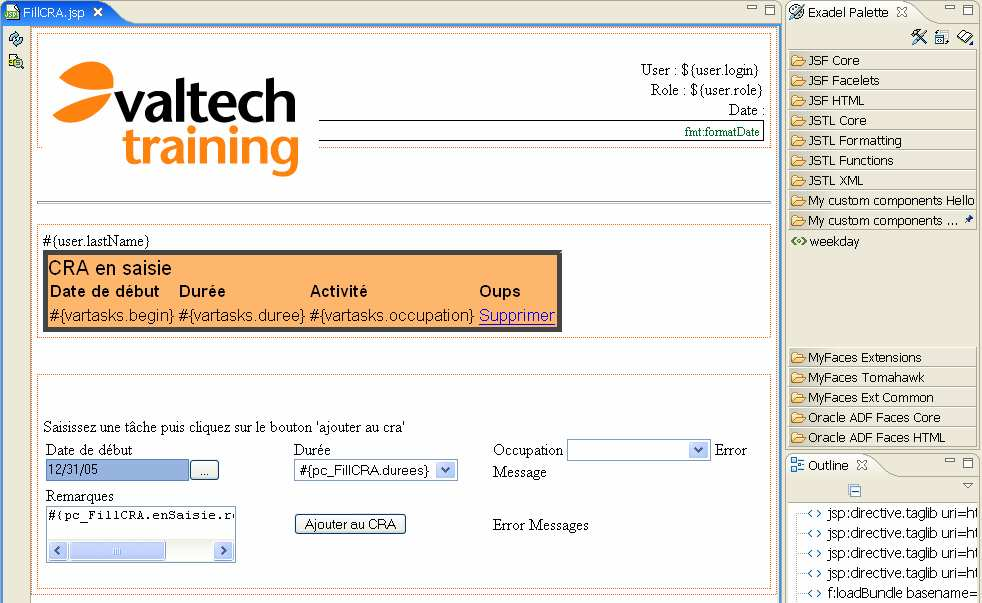Open the Occupation dropdown list
Image resolution: width=982 pixels, height=603 pixels.
pos(699,450)
